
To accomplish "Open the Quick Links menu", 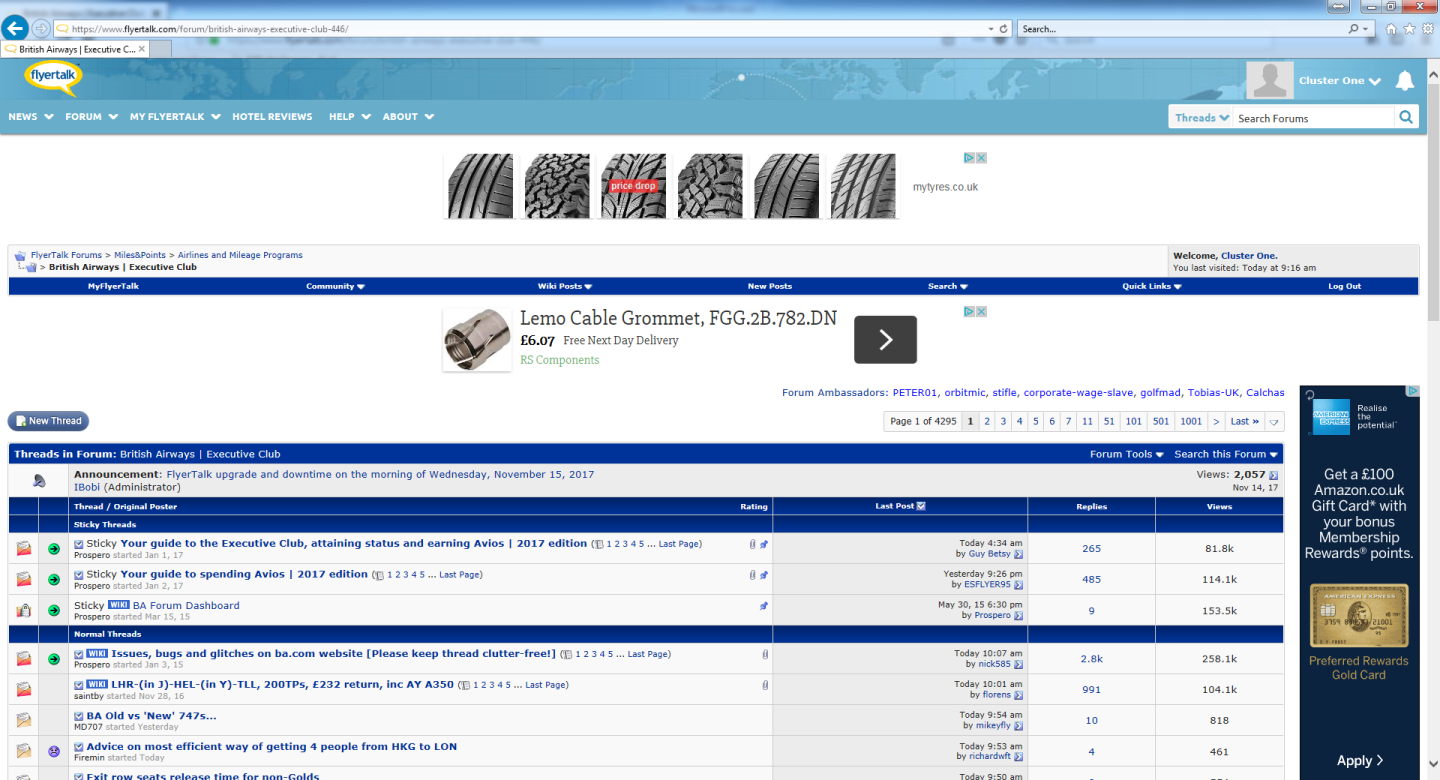I will 1152,286.
